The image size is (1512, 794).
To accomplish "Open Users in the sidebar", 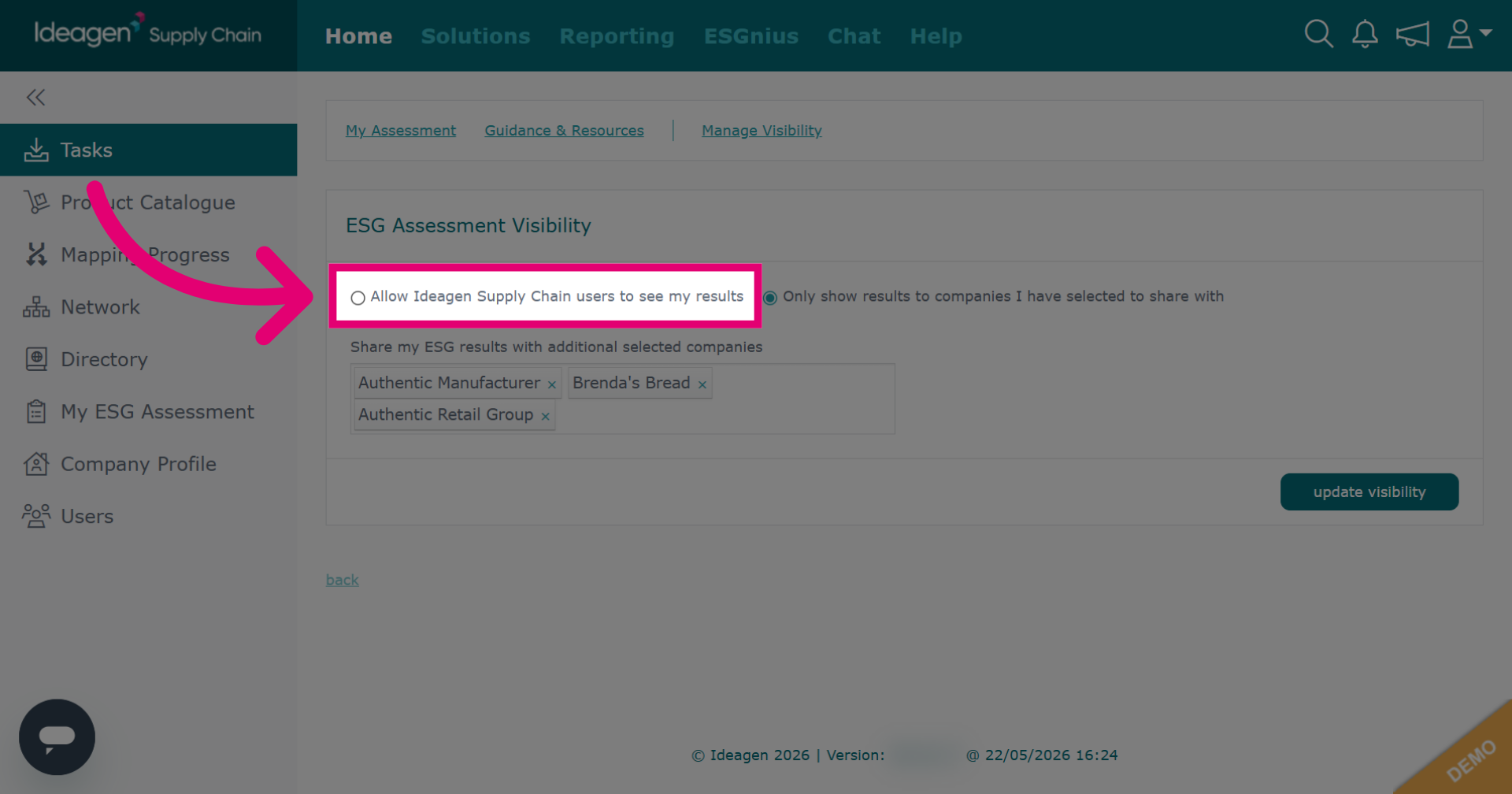I will pyautogui.click(x=148, y=516).
